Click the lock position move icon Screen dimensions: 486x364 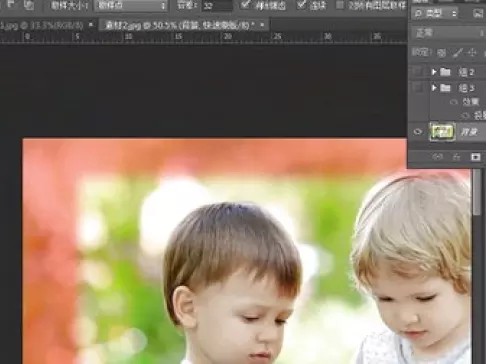[472, 53]
